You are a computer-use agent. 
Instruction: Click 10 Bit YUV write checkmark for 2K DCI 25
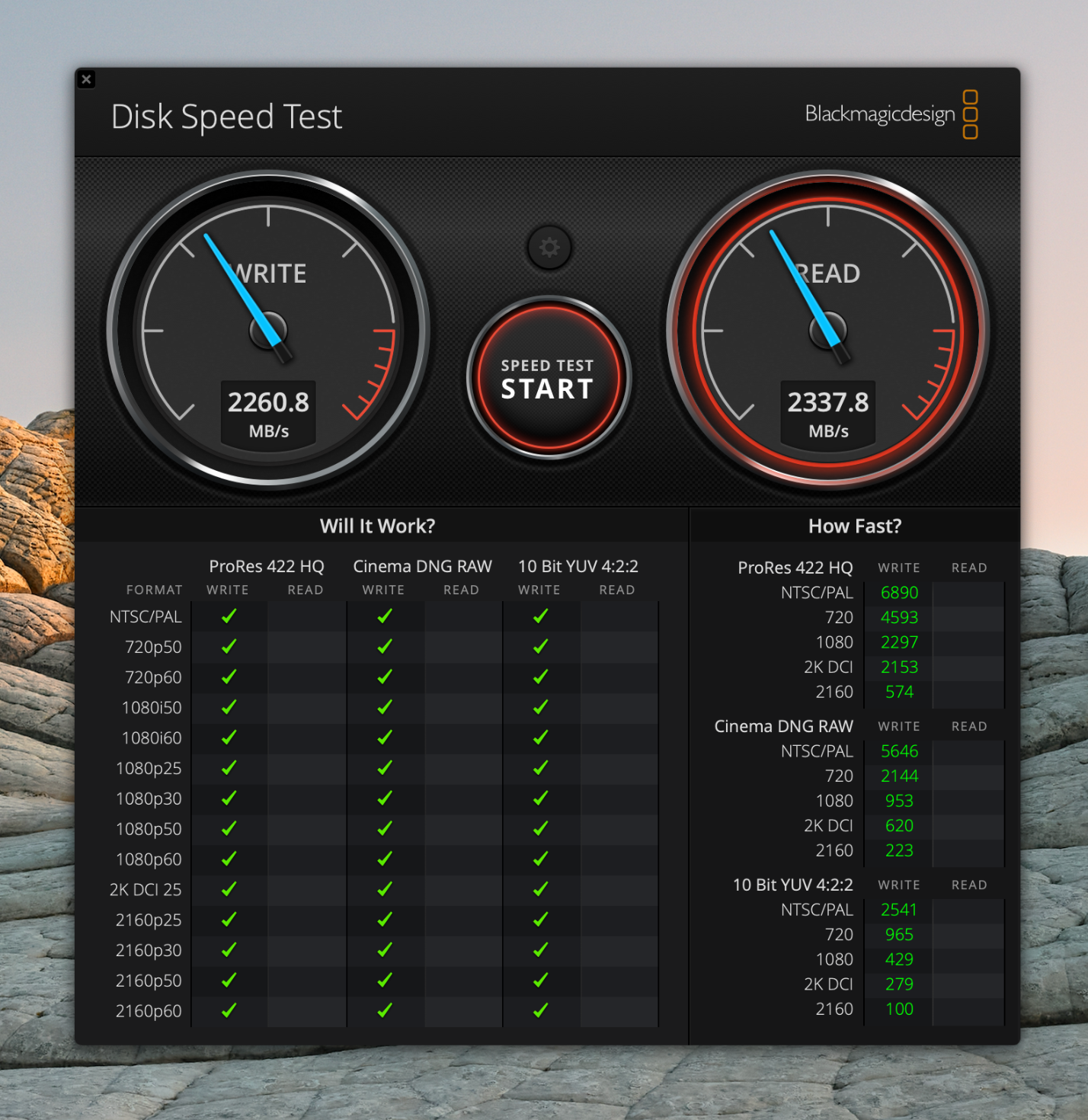click(x=541, y=889)
